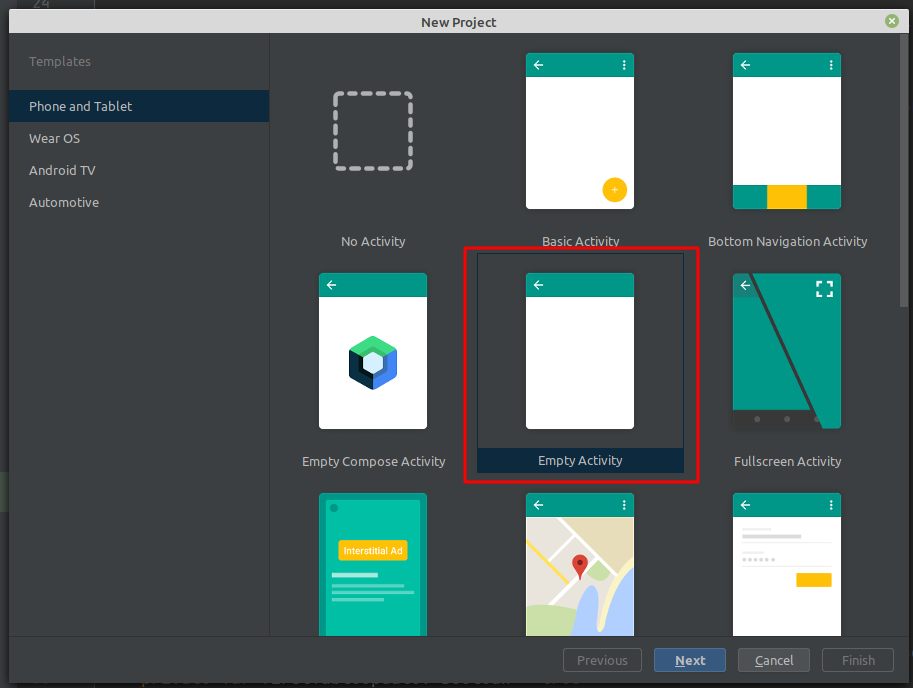Pick the Google Maps activity template
This screenshot has width=913, height=688.
click(x=580, y=563)
